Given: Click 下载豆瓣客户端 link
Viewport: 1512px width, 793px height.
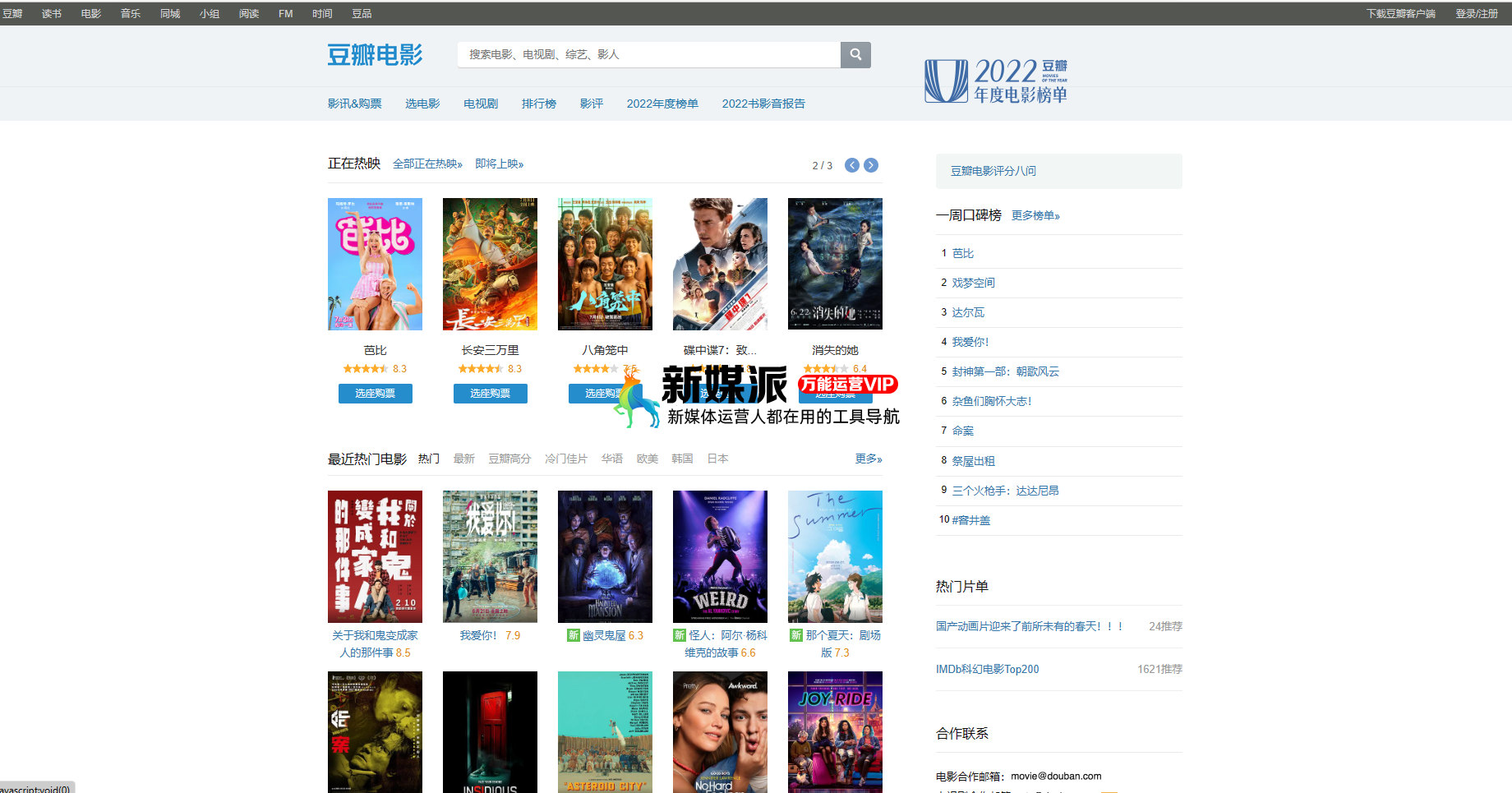Looking at the screenshot, I should 1401,14.
